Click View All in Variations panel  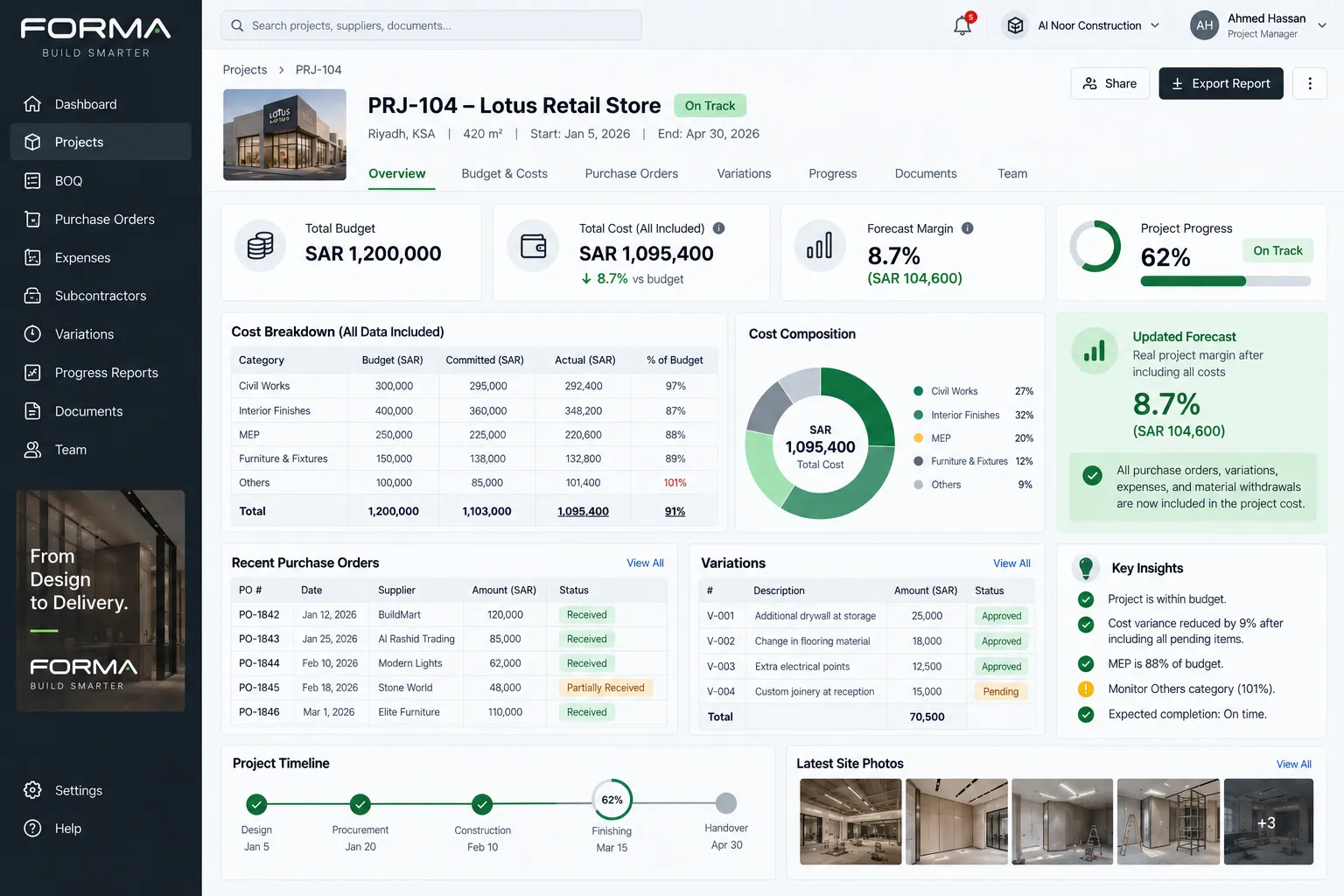point(1011,563)
